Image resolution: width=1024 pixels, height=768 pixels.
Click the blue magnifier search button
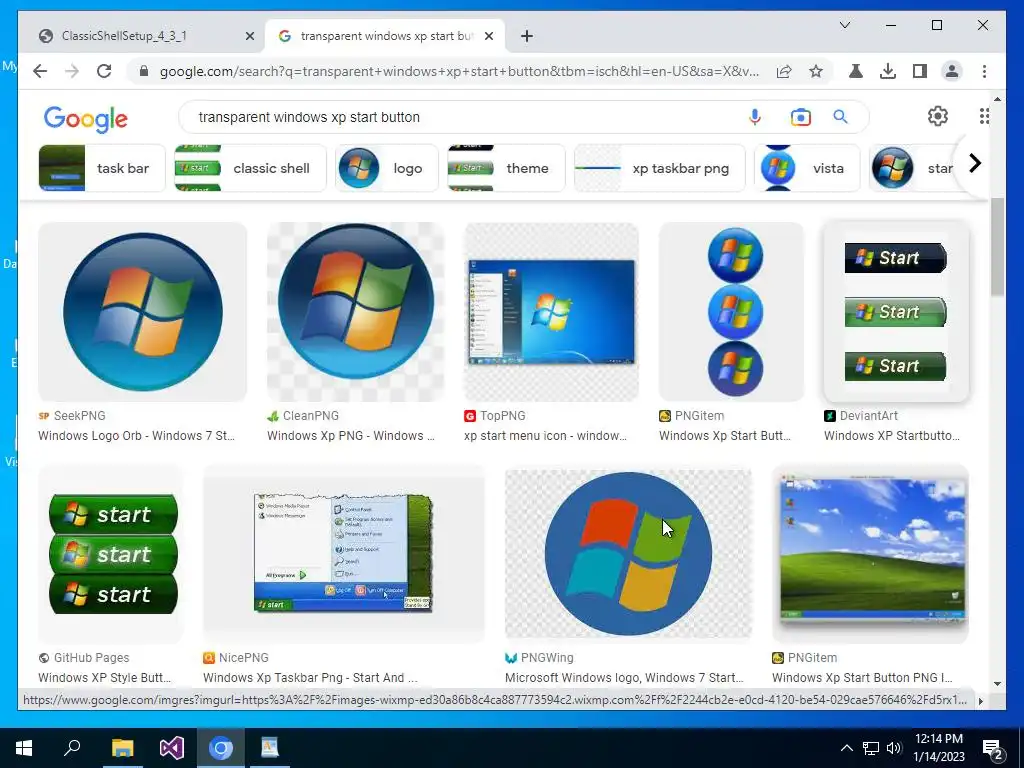[x=840, y=117]
